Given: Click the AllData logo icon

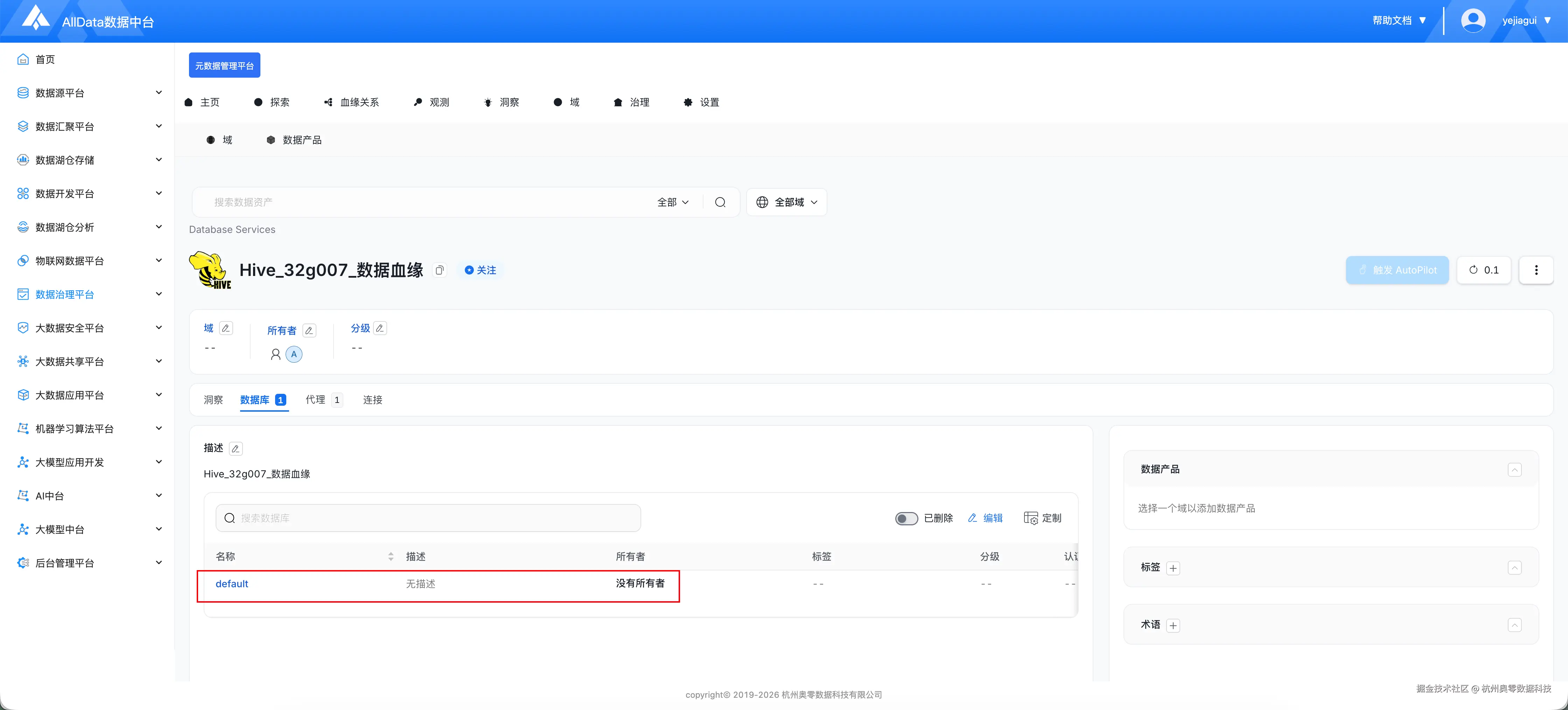Looking at the screenshot, I should click(x=36, y=17).
